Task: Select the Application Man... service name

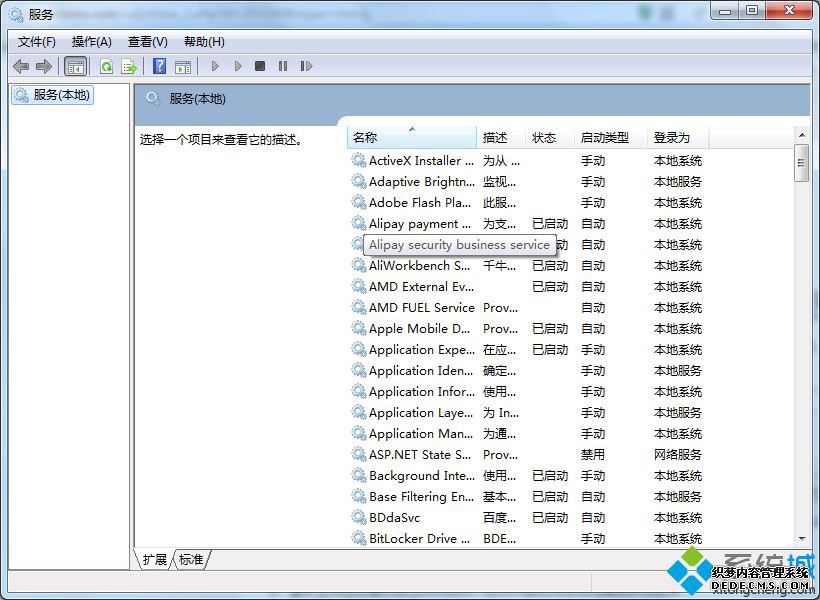Action: click(x=421, y=434)
